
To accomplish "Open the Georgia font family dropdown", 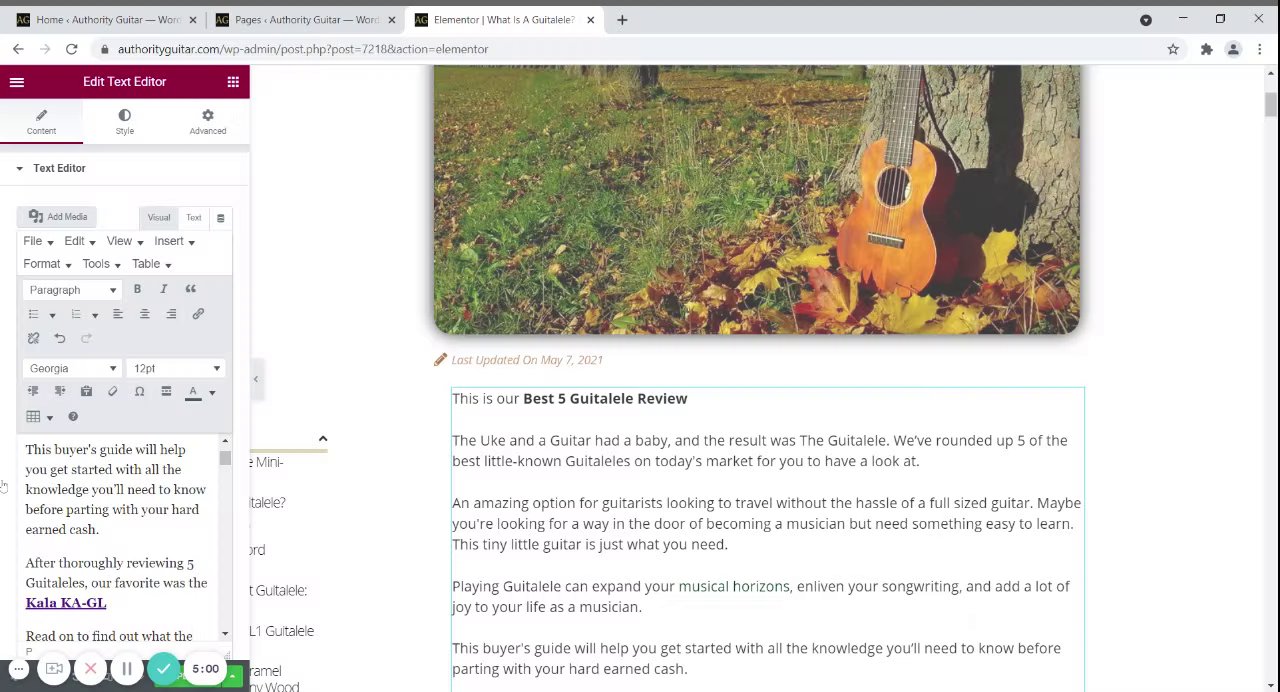I will tap(72, 368).
